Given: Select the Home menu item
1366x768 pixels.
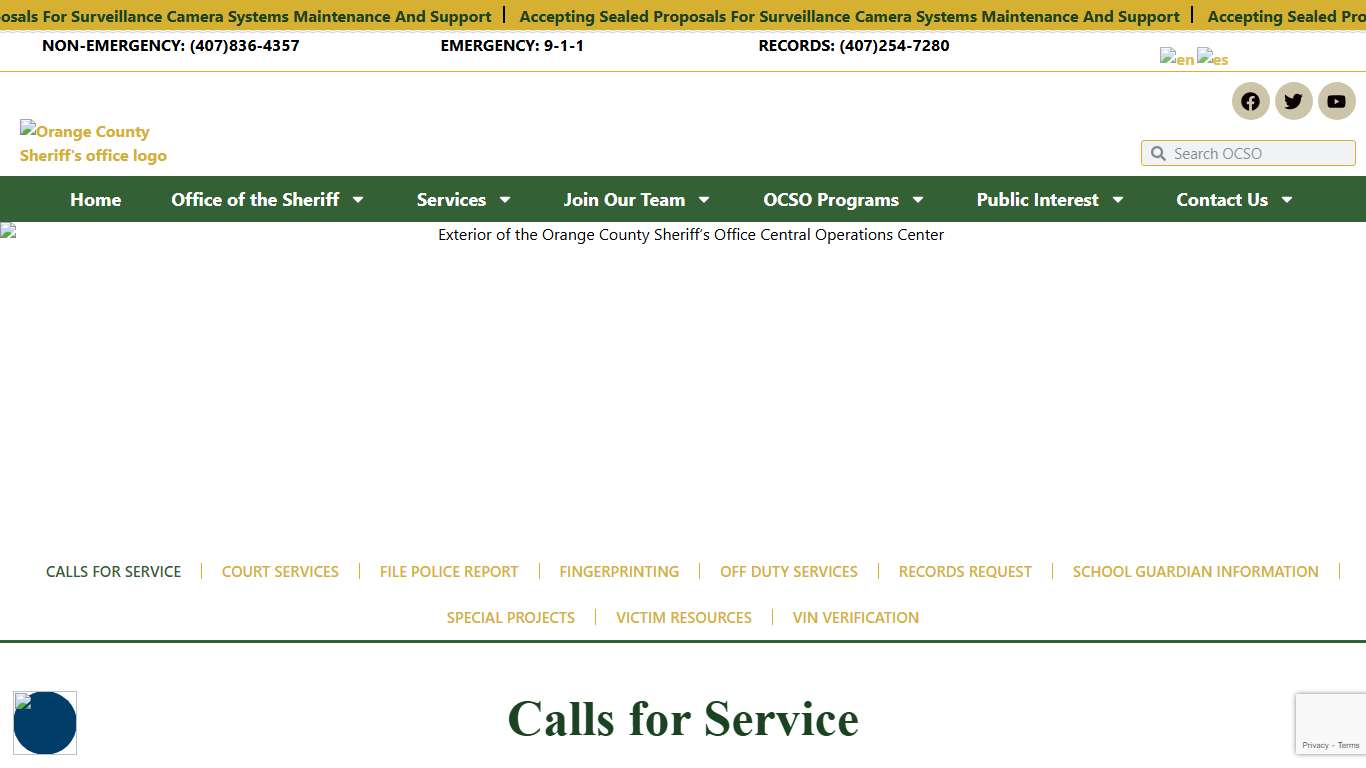Looking at the screenshot, I should 95,199.
